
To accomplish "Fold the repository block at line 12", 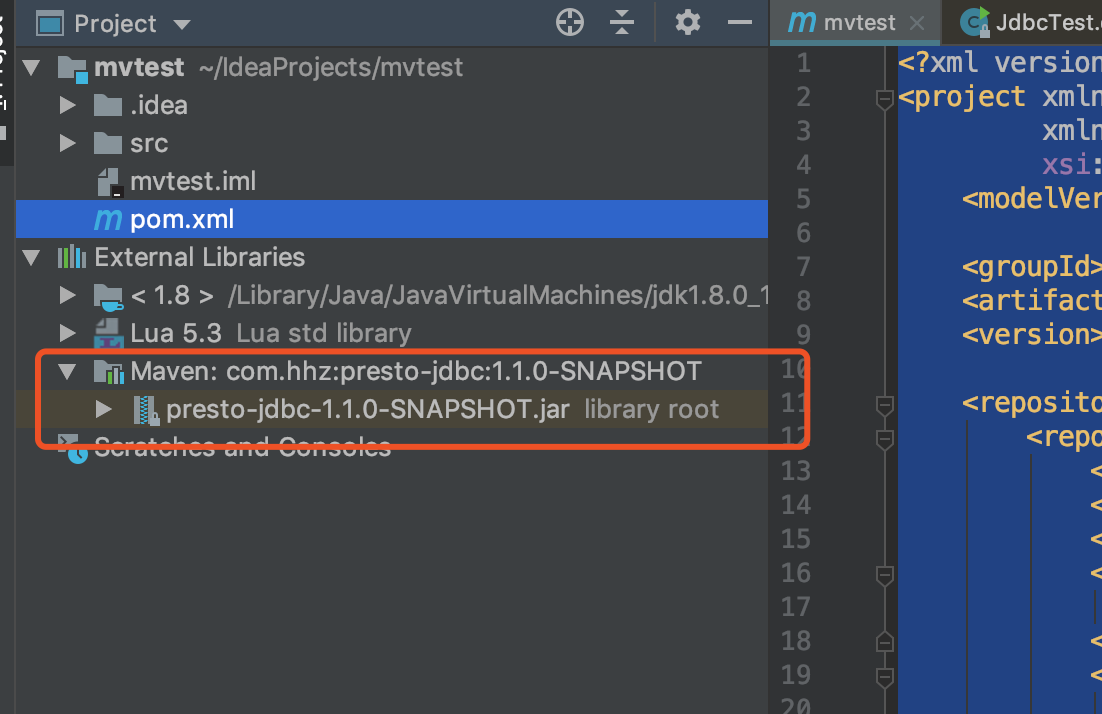I will click(885, 439).
